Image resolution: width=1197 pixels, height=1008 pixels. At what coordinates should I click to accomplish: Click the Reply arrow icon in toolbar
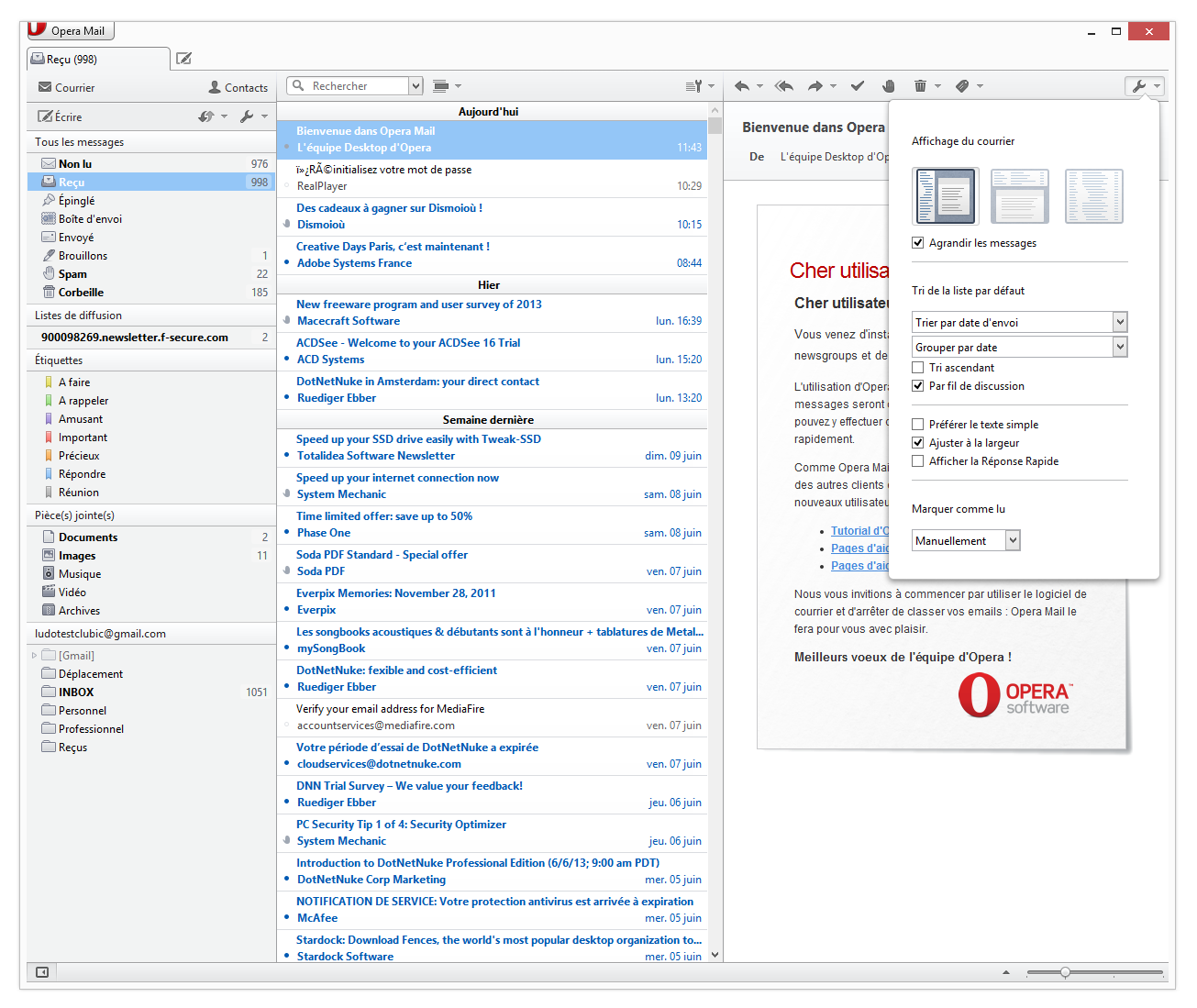point(742,86)
